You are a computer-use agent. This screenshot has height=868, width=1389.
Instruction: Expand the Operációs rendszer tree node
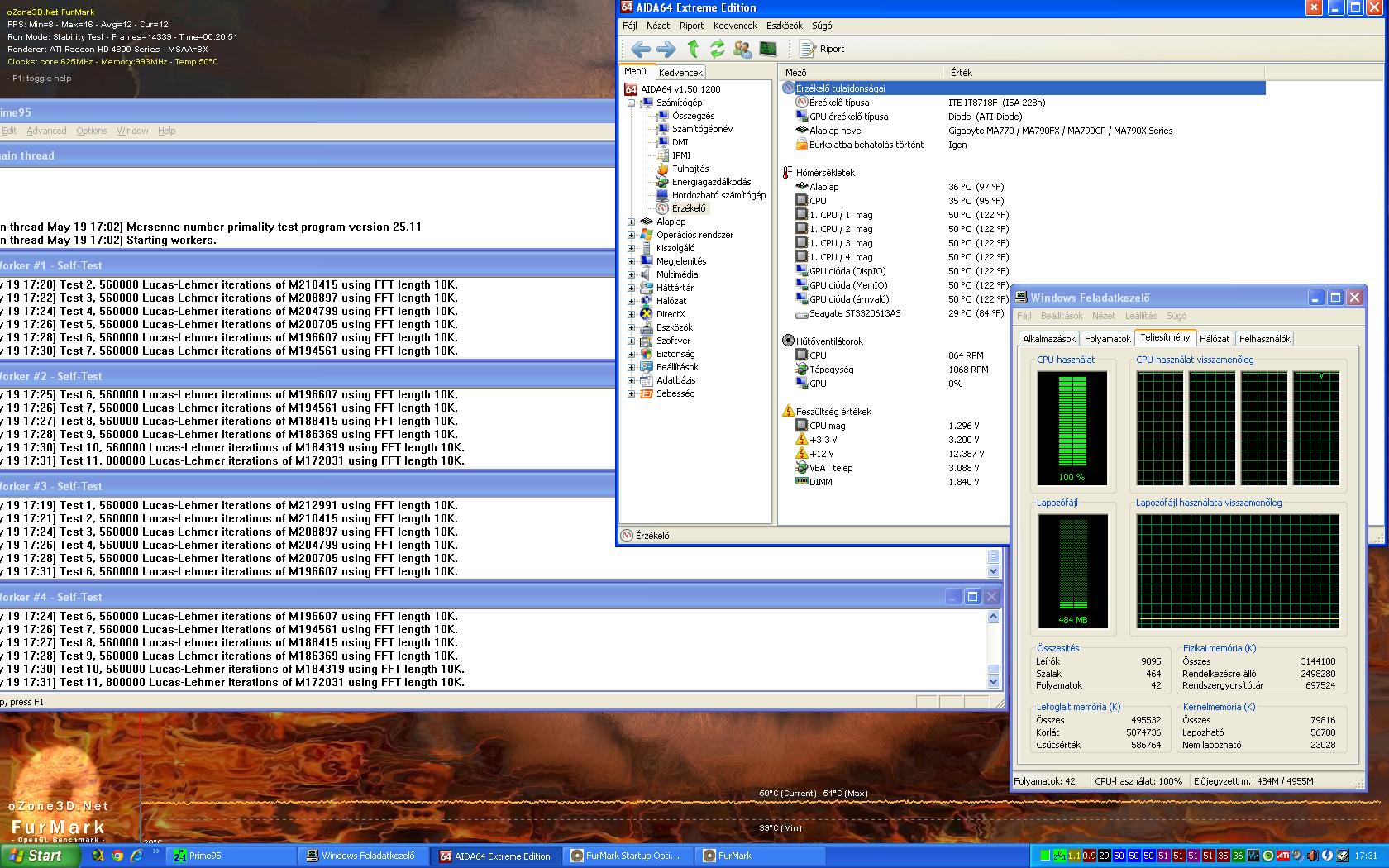tap(631, 235)
